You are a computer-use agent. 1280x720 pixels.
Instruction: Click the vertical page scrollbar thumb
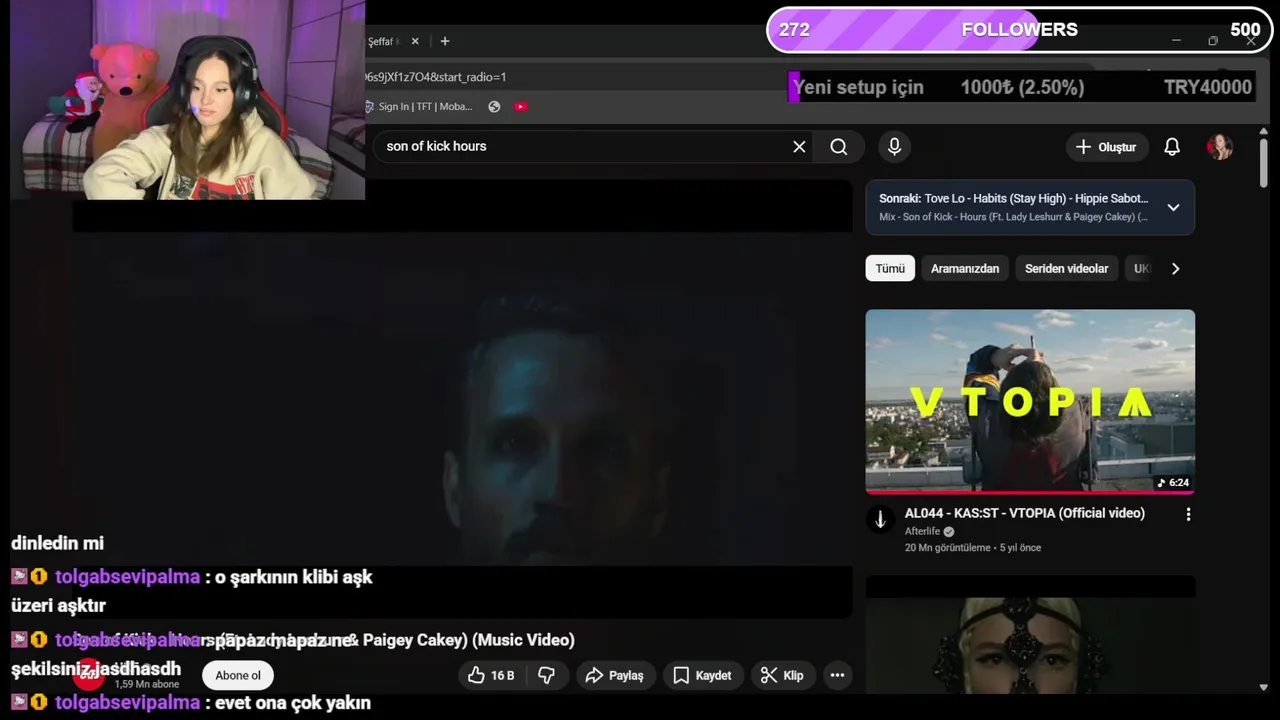click(1263, 162)
